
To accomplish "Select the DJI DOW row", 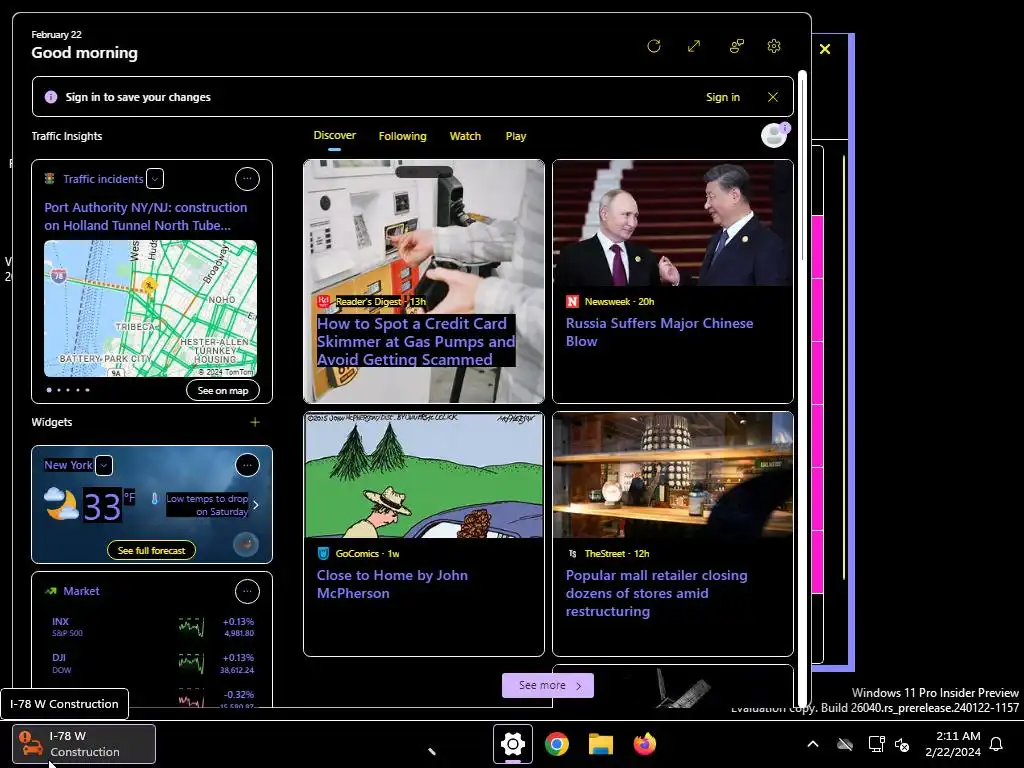I will (152, 663).
